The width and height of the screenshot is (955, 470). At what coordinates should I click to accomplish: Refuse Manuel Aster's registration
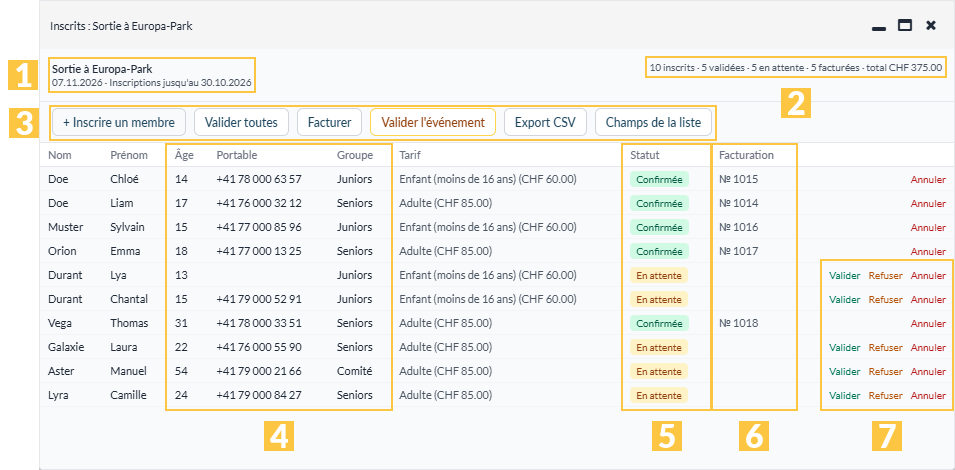tap(886, 371)
